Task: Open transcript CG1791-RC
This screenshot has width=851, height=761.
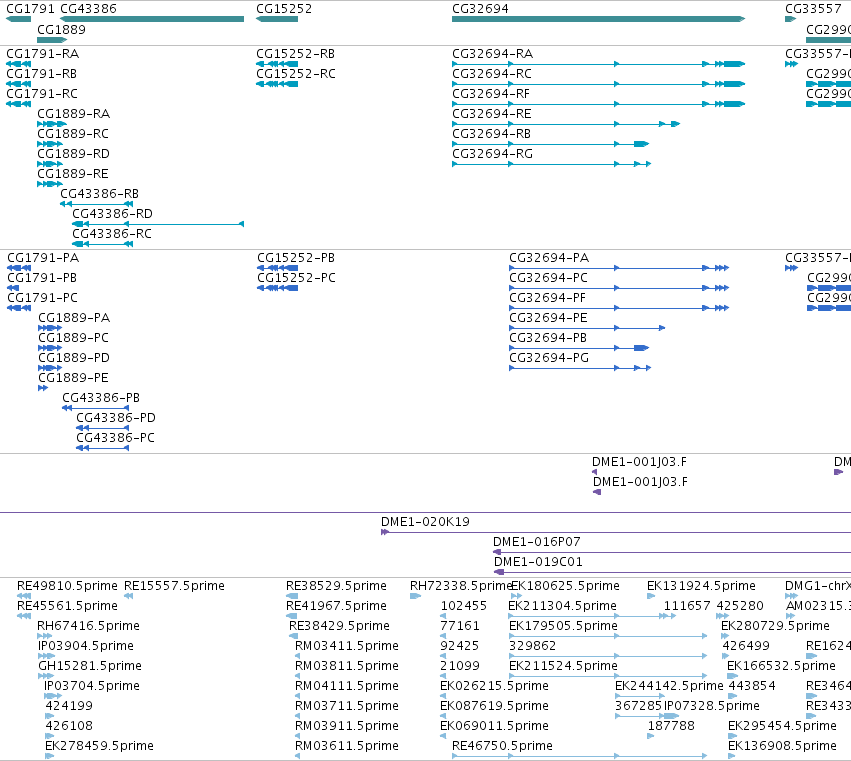Action: click(18, 104)
